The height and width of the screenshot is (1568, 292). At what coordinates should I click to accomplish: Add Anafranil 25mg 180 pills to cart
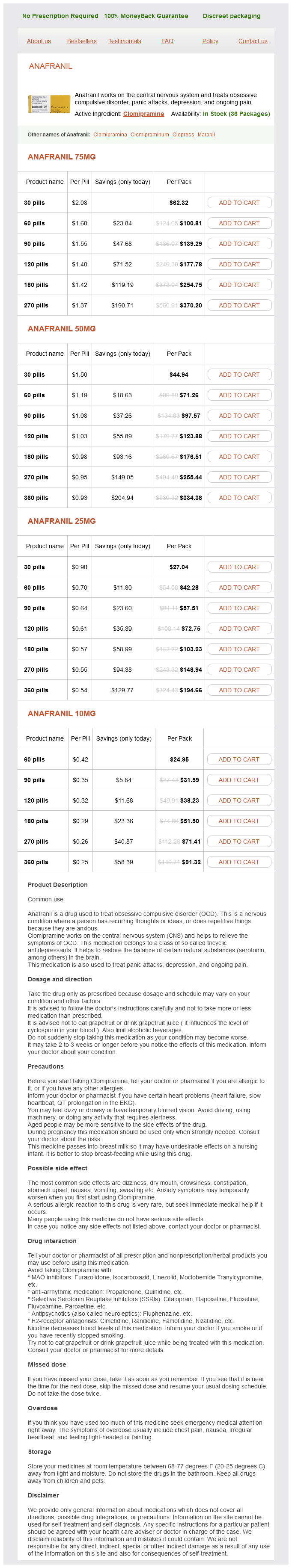[239, 649]
